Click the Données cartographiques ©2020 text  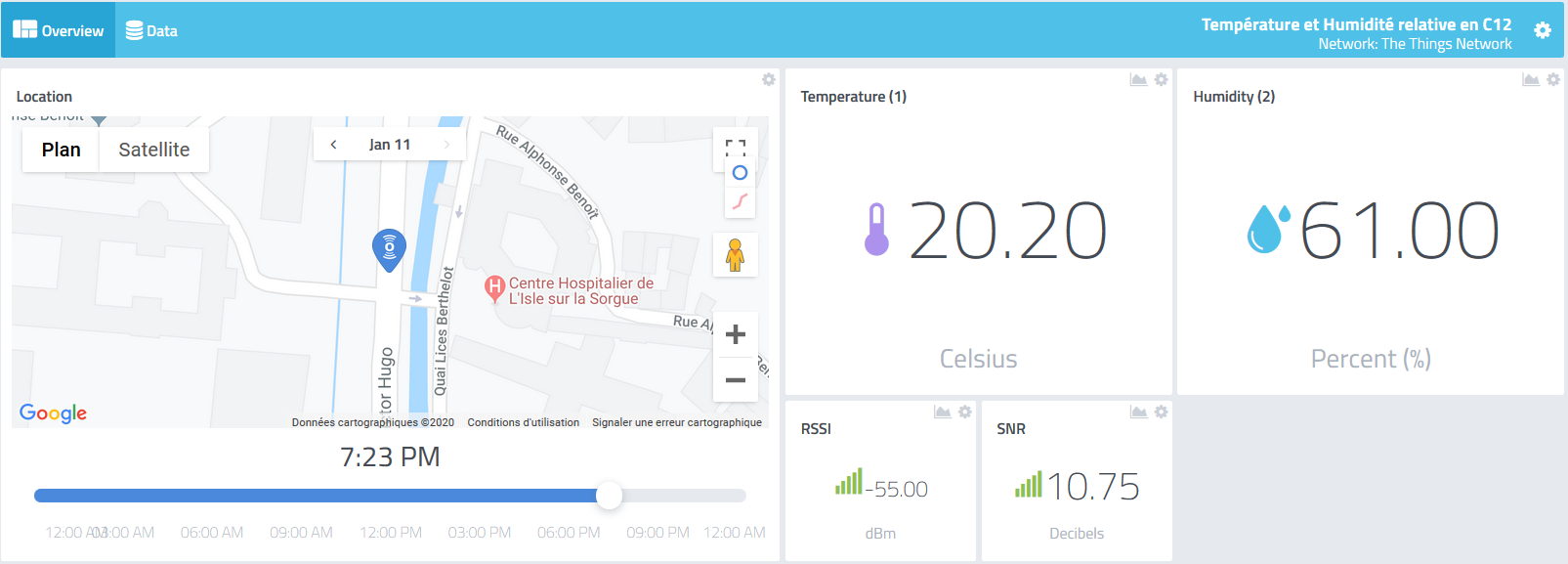point(373,422)
